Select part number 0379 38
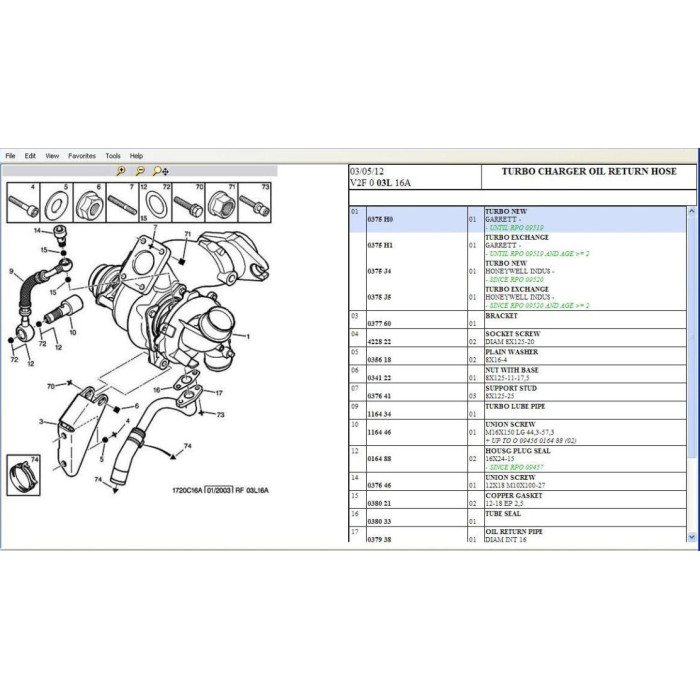This screenshot has height=700, width=700. [x=379, y=539]
